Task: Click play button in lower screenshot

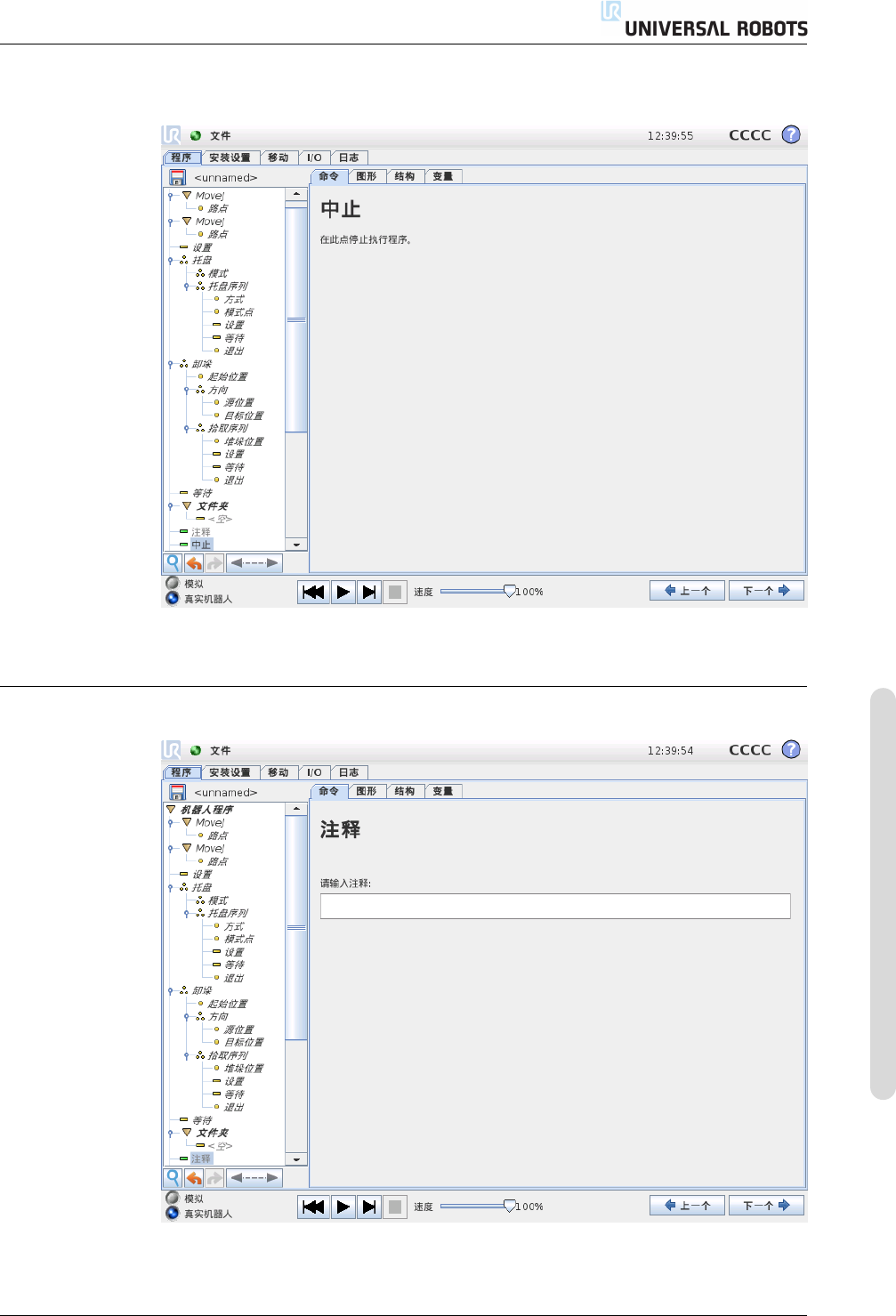Action: point(343,1207)
